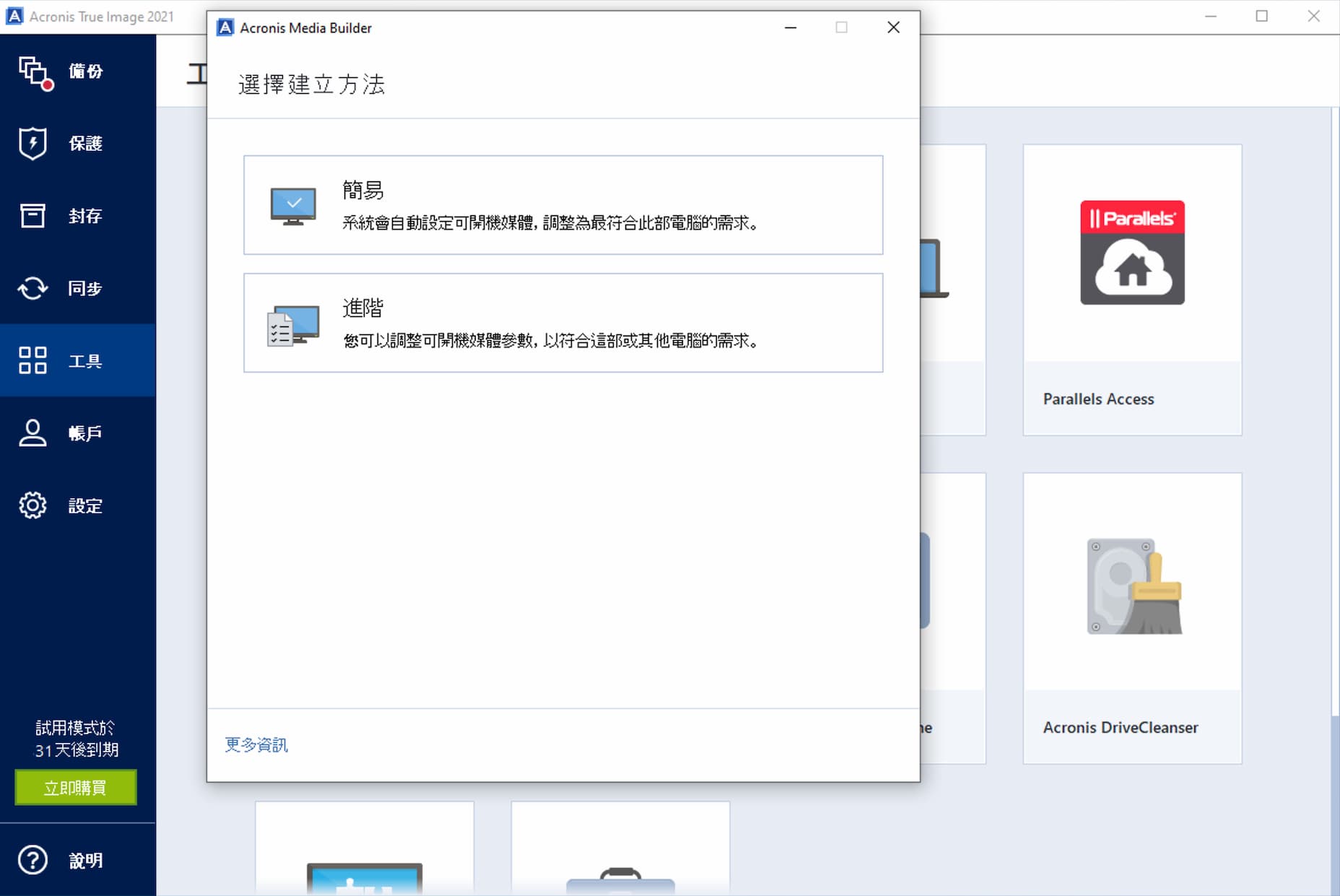Click the 進階 monitor with checklist icon

click(293, 325)
